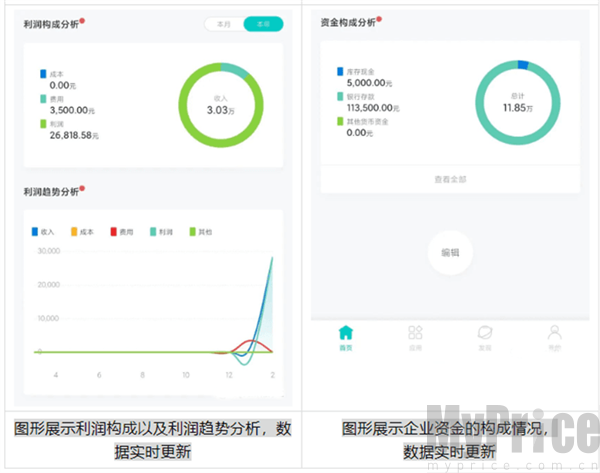The width and height of the screenshot is (600, 473).
Task: Tap the round 编辑 button
Action: [x=450, y=253]
